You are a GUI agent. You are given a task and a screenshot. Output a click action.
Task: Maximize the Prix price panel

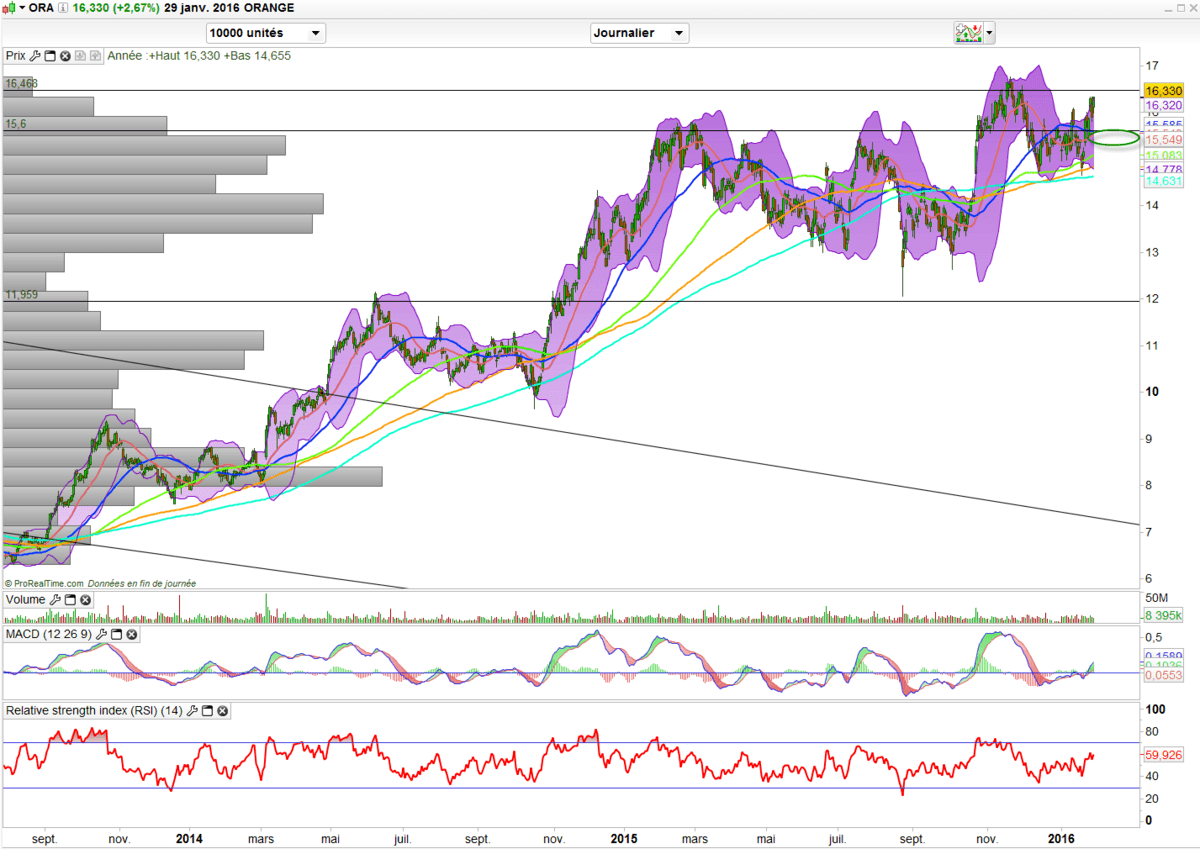(x=50, y=56)
